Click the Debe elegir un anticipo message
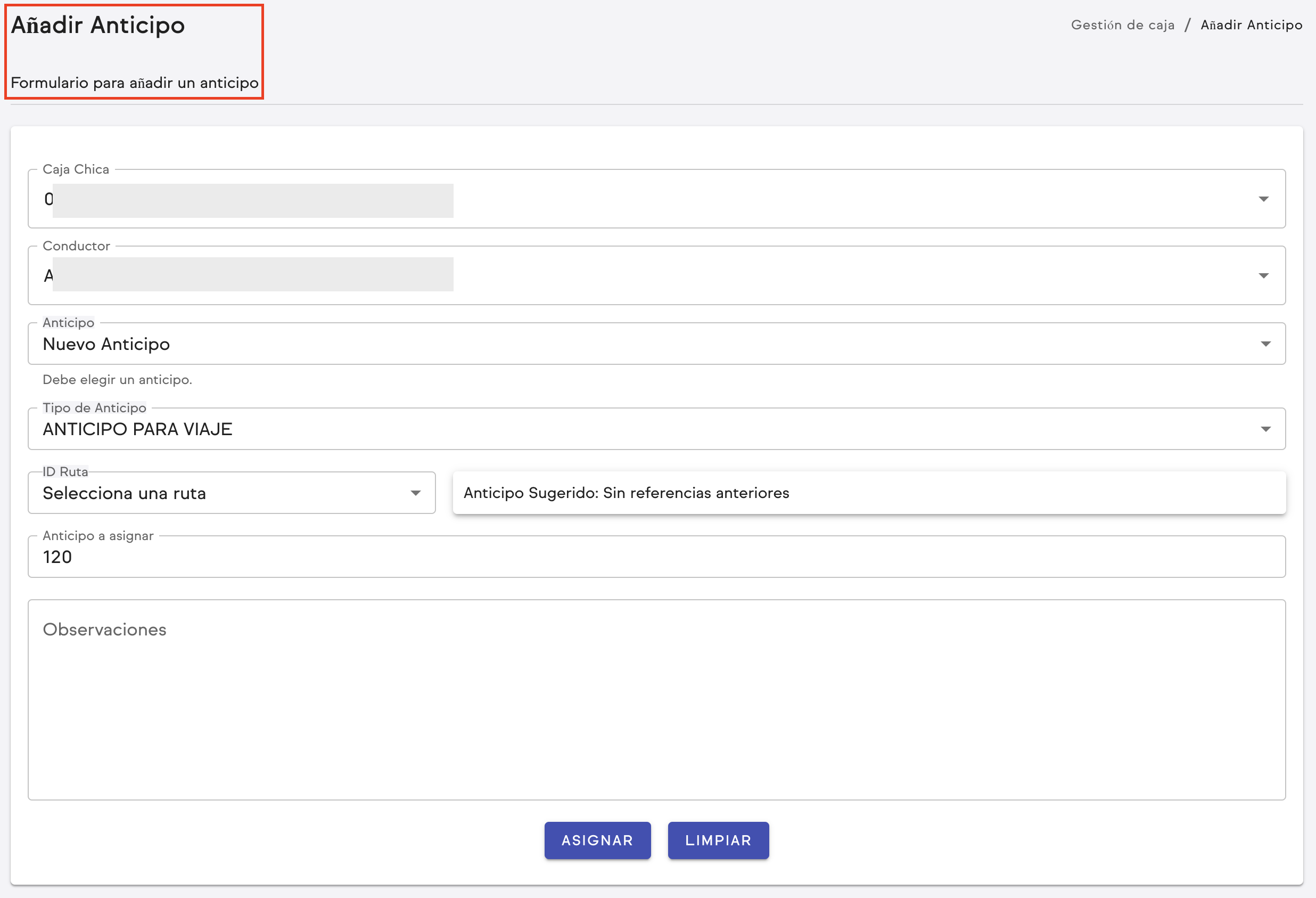 (x=117, y=380)
